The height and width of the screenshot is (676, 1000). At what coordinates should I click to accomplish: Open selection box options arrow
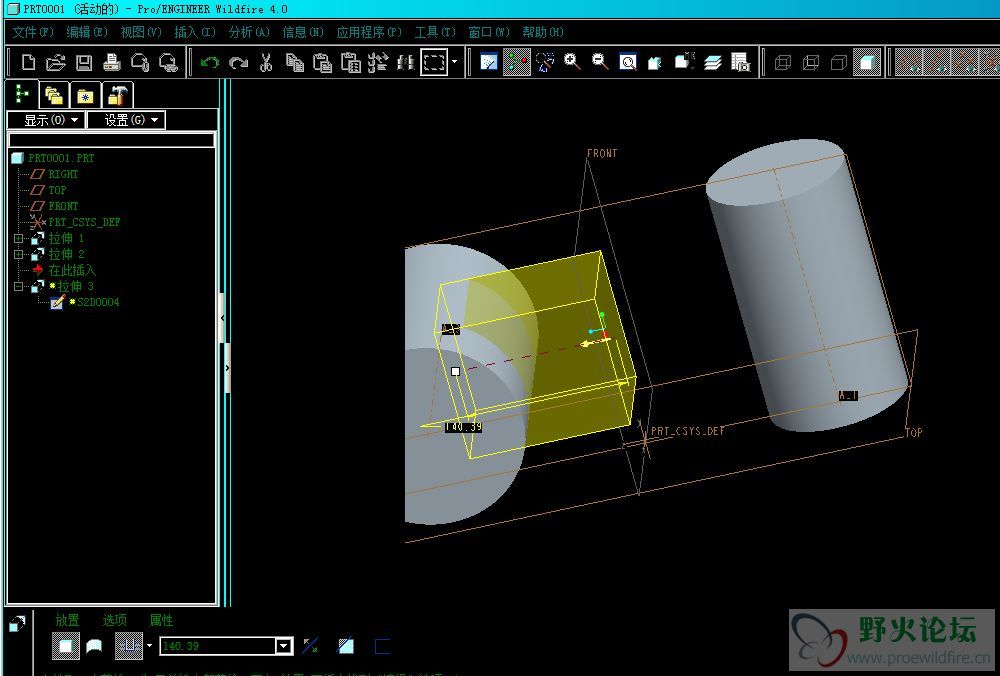[455, 62]
